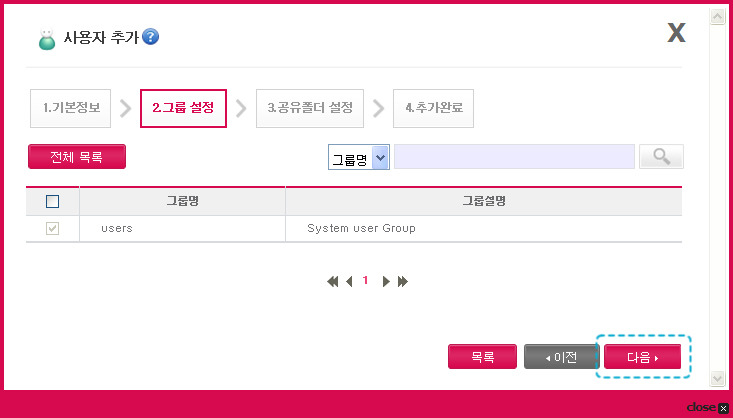Close the dialog with large X icon

[x=676, y=33]
